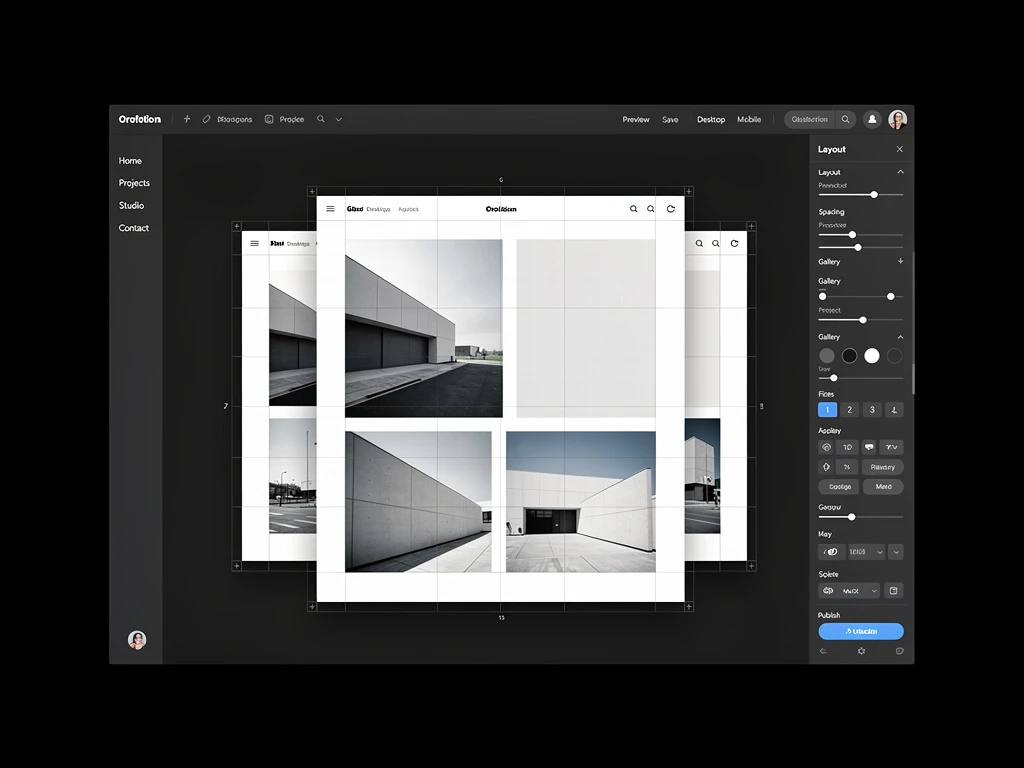Close the Layout panel
The width and height of the screenshot is (1024, 768).
[x=899, y=149]
